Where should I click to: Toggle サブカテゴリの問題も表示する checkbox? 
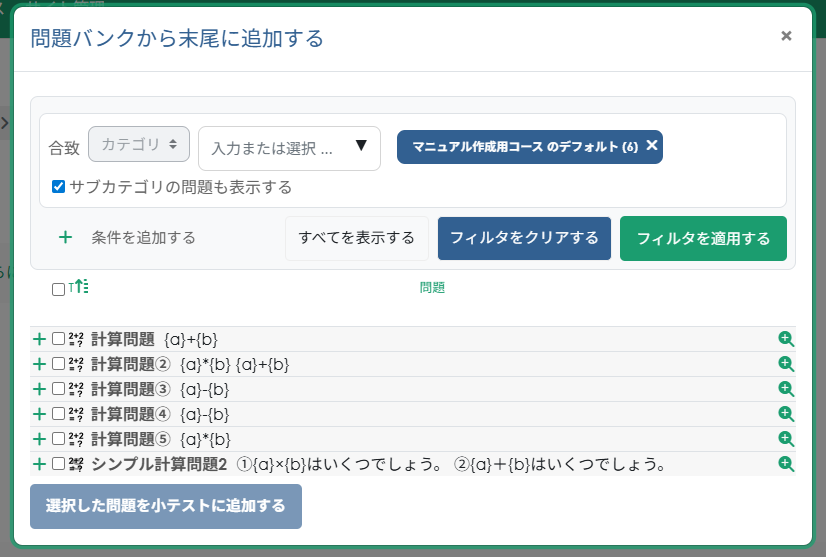(59, 187)
